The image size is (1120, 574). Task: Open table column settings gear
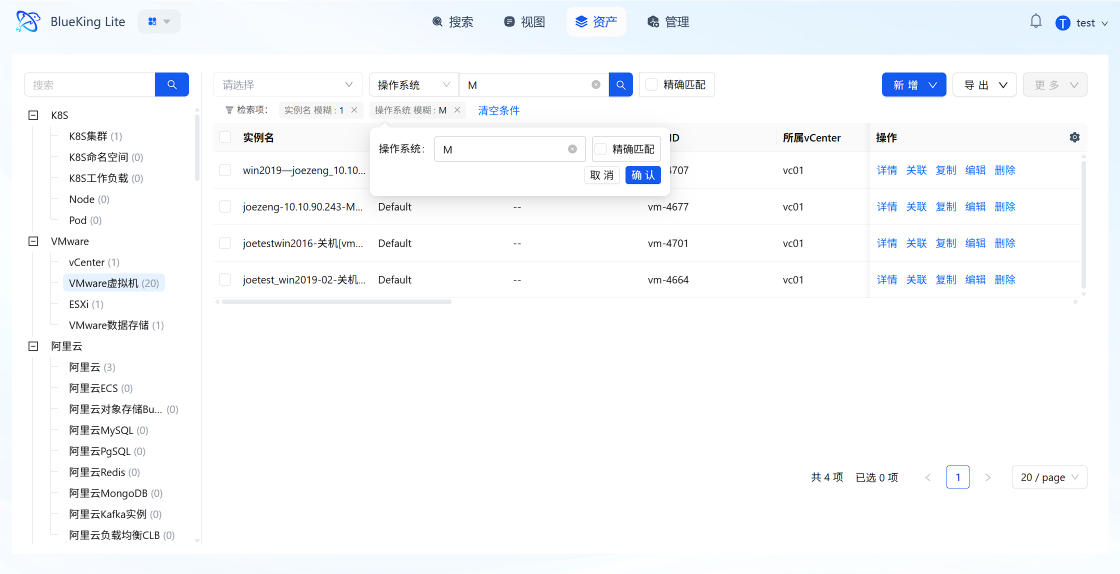pos(1074,137)
